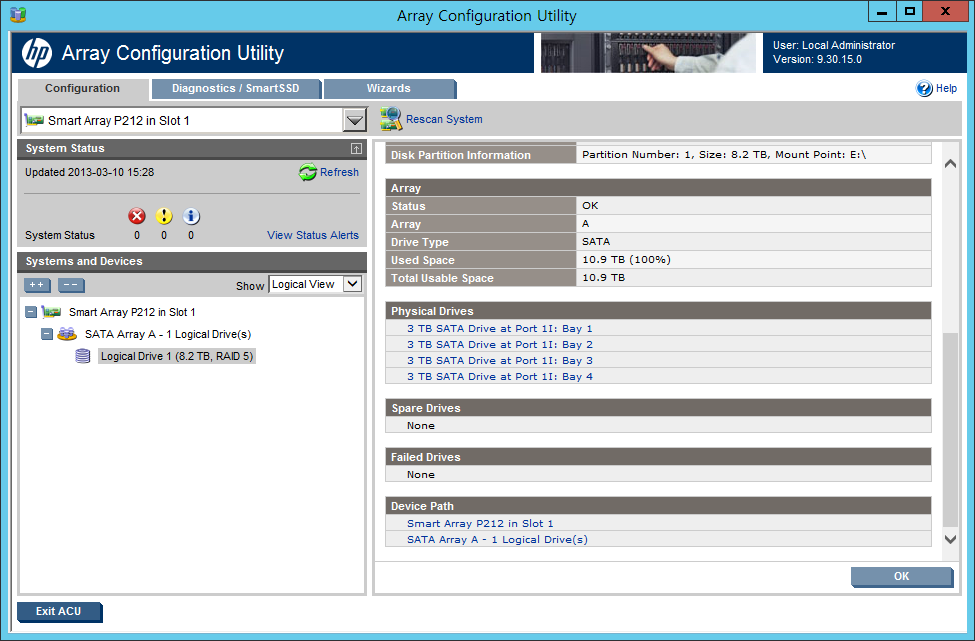Click the SATA Array A tree icon
The height and width of the screenshot is (641, 975).
click(67, 334)
